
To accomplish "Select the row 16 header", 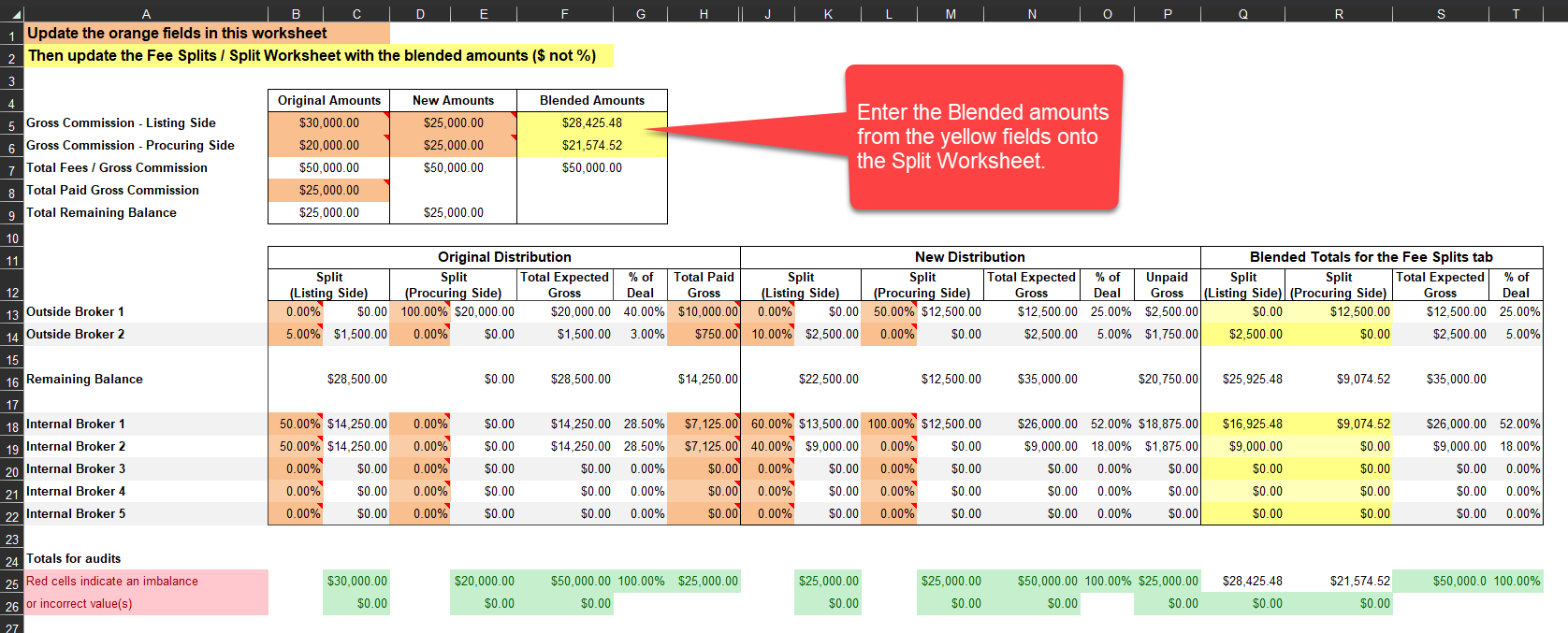I will point(12,381).
